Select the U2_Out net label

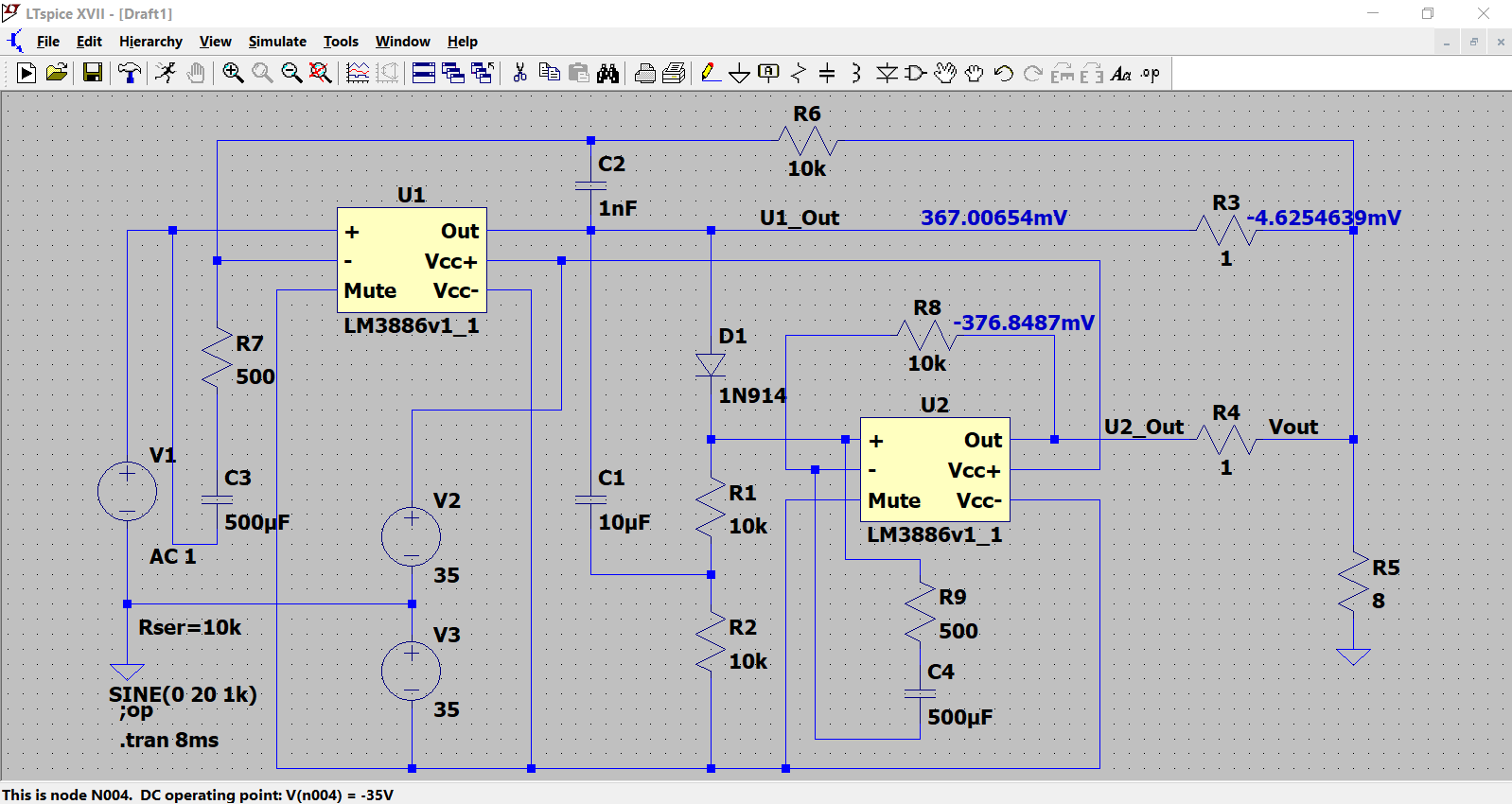1144,427
